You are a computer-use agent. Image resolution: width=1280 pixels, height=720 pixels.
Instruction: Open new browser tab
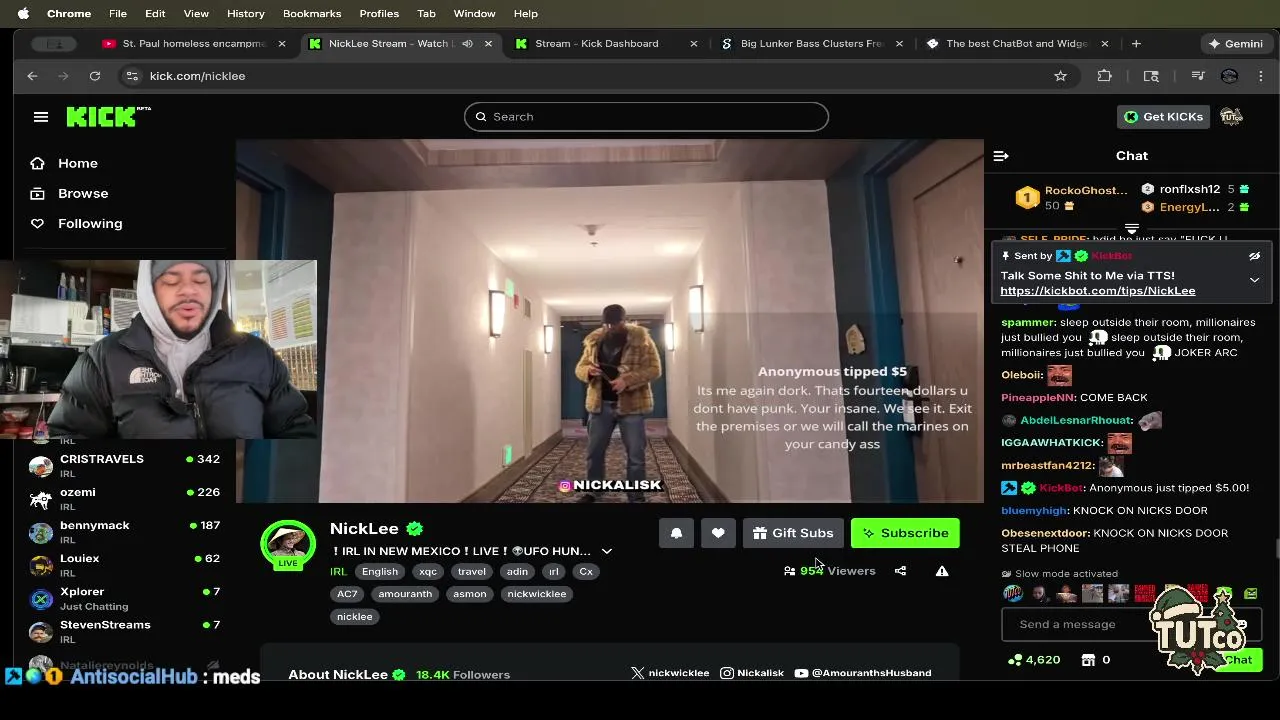click(1136, 44)
